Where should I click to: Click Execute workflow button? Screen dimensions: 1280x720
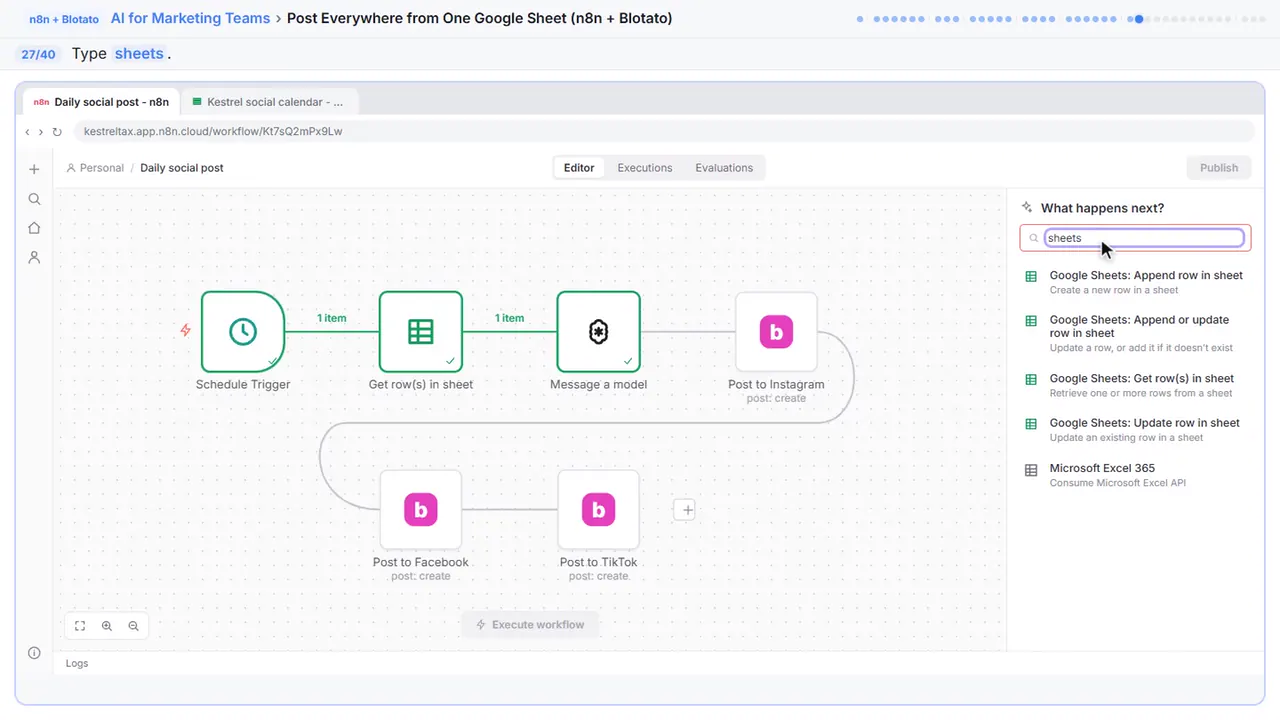[x=530, y=625]
